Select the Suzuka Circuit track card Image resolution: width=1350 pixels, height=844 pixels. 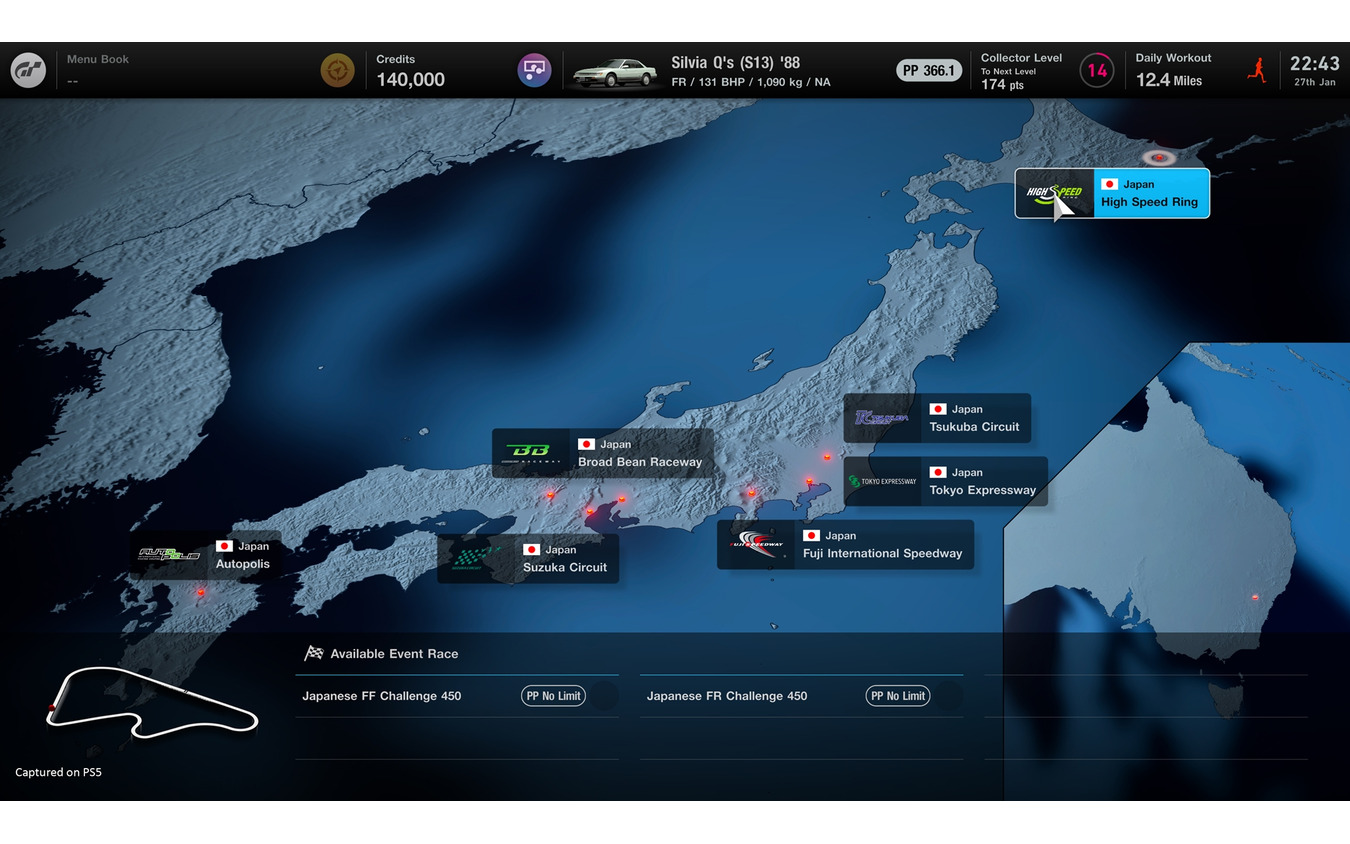click(528, 558)
